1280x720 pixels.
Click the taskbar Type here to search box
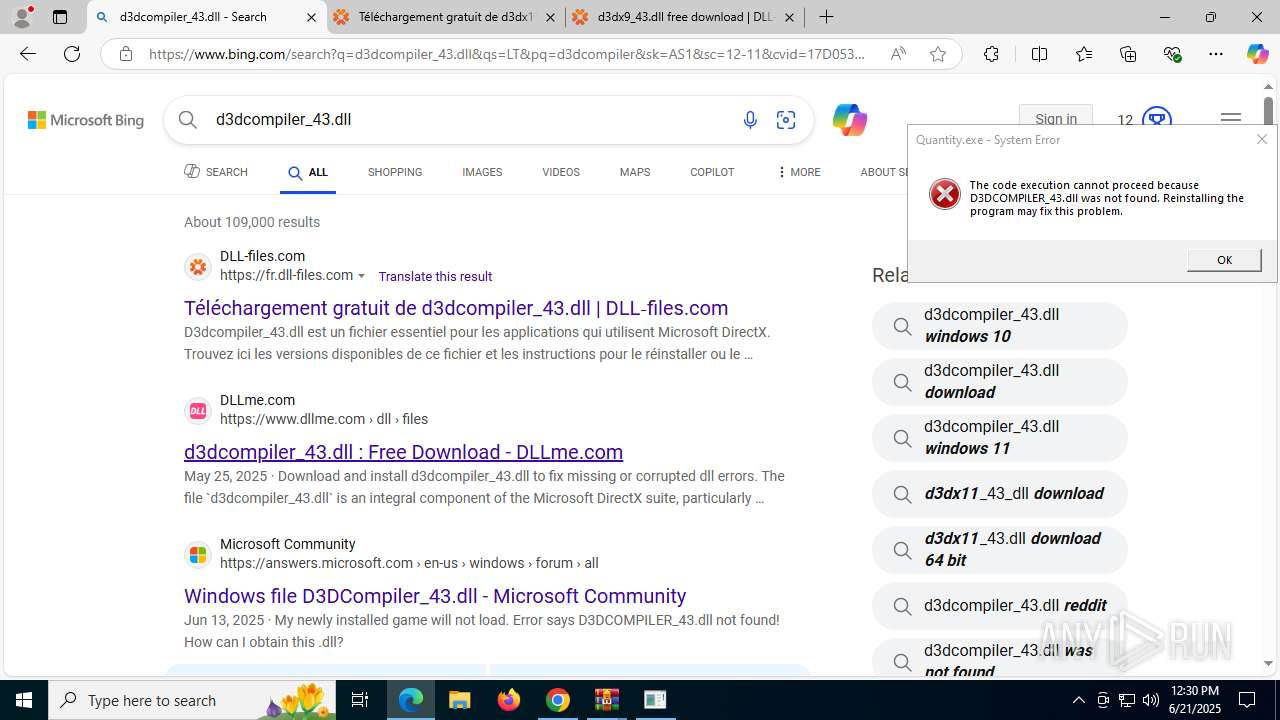pos(191,700)
